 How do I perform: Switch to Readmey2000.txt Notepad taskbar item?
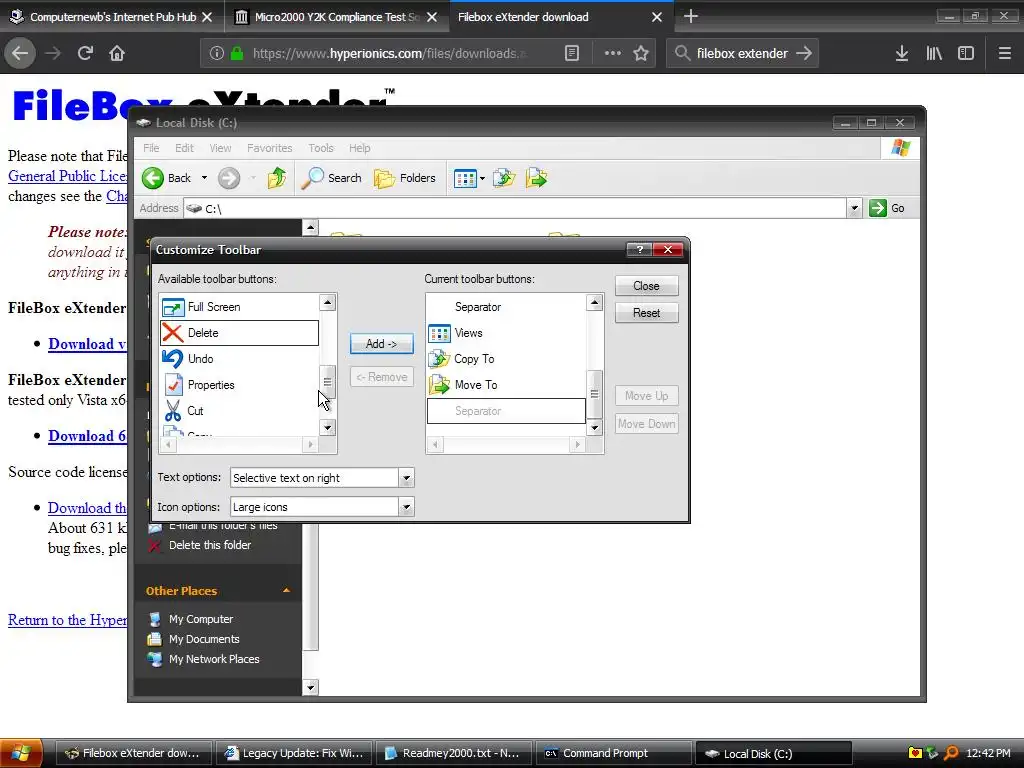(x=454, y=754)
